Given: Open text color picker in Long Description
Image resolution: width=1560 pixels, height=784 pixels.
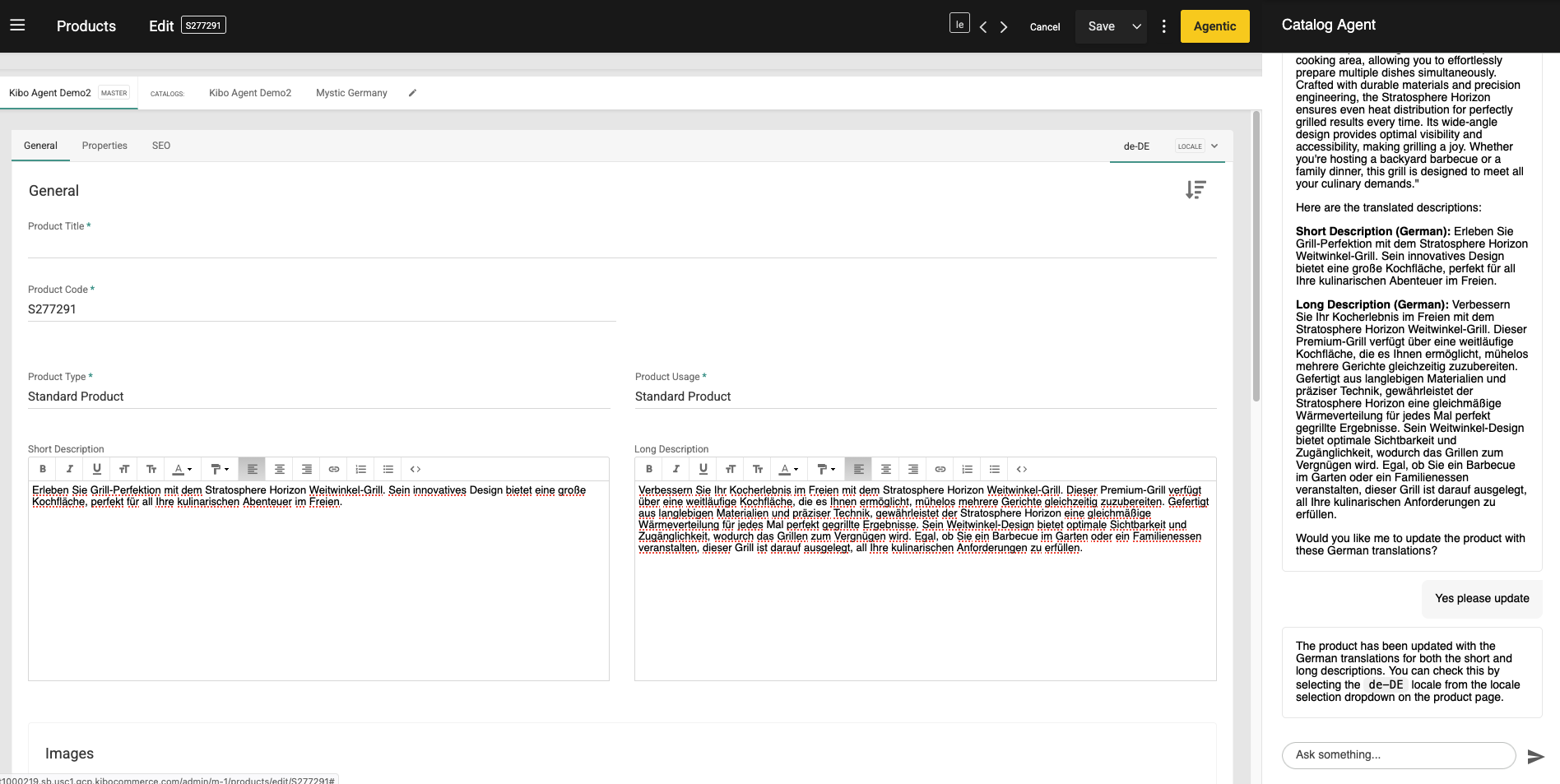Looking at the screenshot, I should [x=788, y=469].
